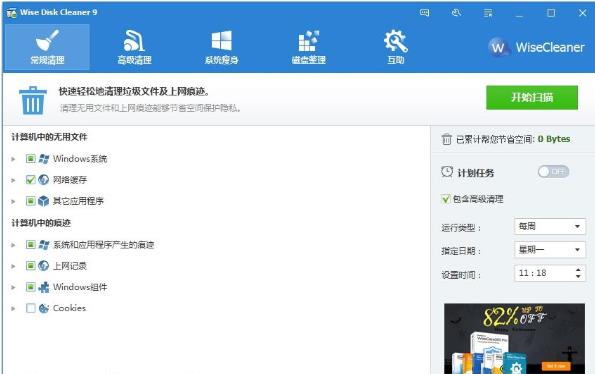Click the feedback message icon in title bar
This screenshot has height=374, width=595.
(425, 13)
